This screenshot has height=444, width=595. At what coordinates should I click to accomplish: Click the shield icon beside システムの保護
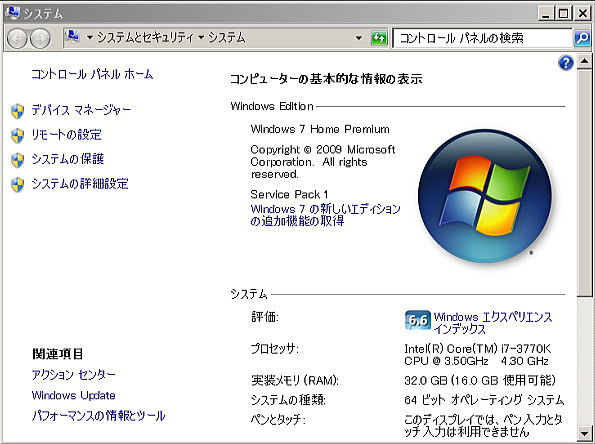pyautogui.click(x=17, y=160)
